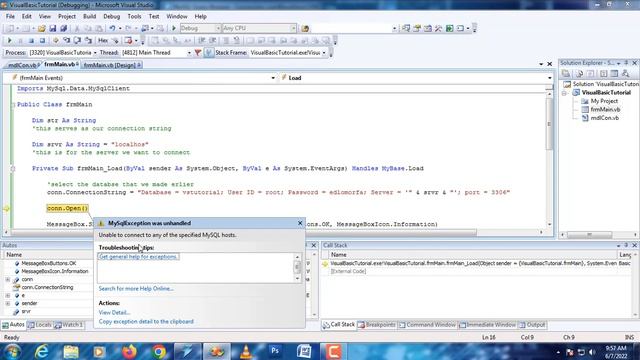Open the Debug menu
The width and height of the screenshot is (640, 360).
pyautogui.click(x=111, y=16)
